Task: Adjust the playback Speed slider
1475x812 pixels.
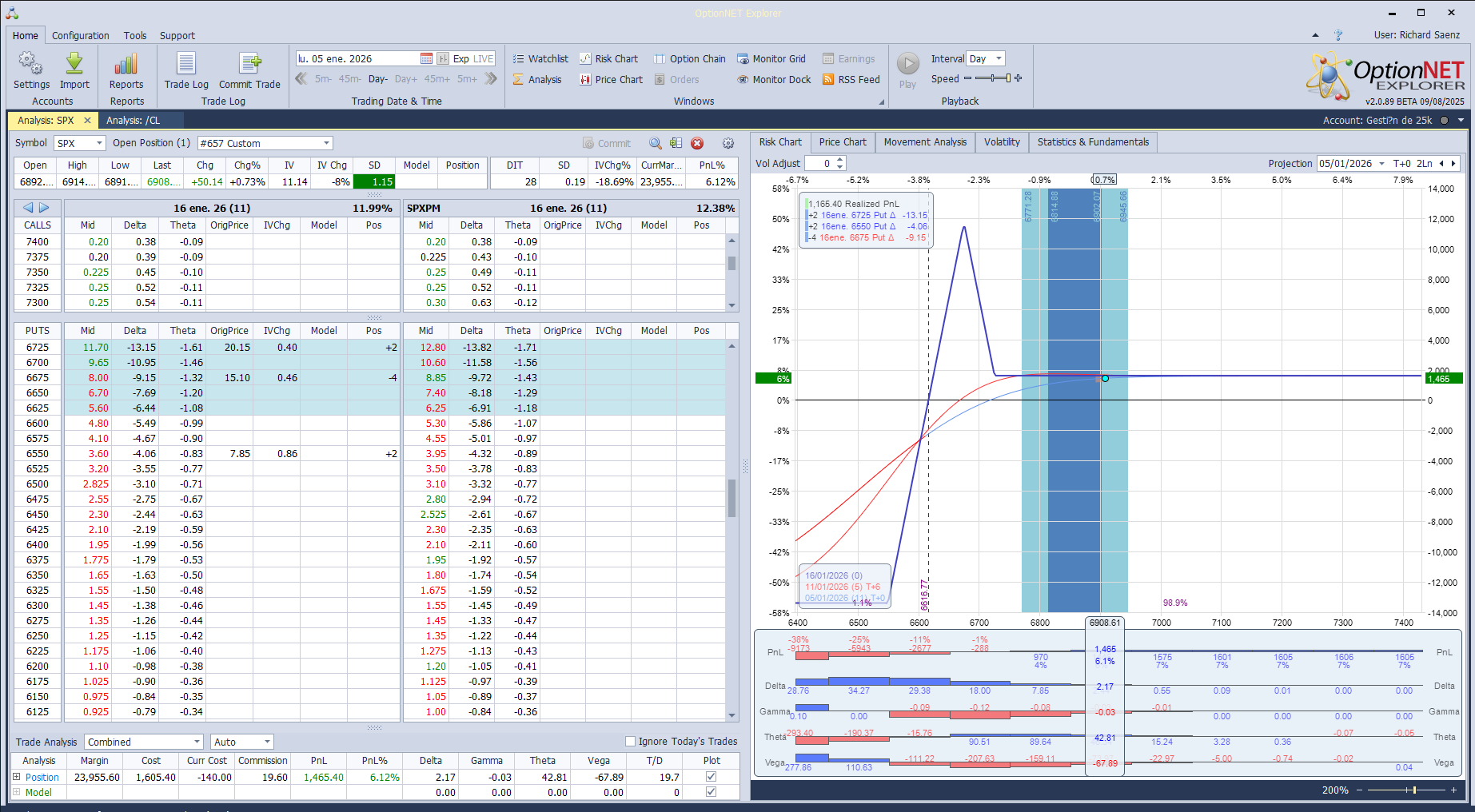Action: (992, 78)
